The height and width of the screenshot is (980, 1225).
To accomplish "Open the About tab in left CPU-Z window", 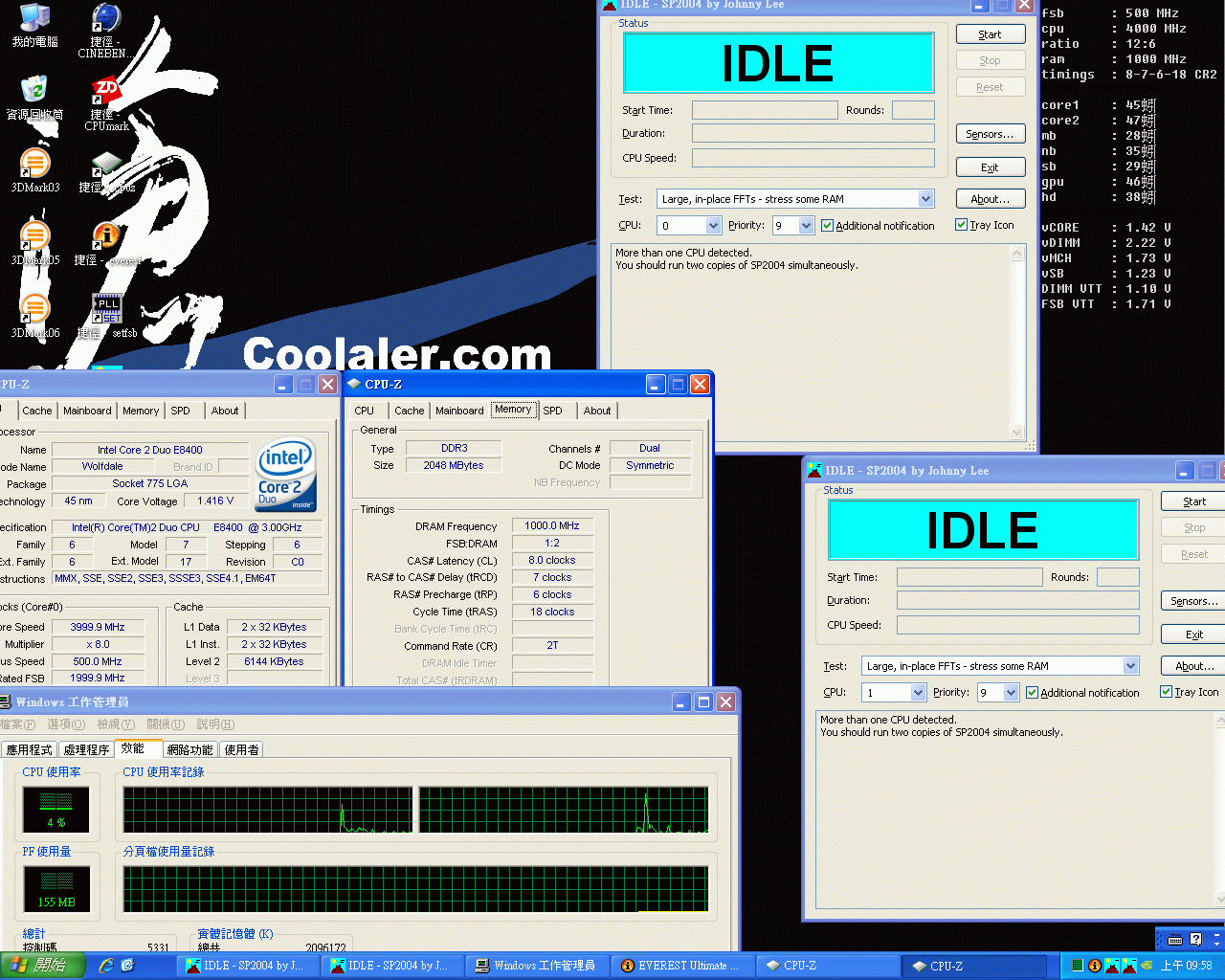I will pyautogui.click(x=225, y=411).
